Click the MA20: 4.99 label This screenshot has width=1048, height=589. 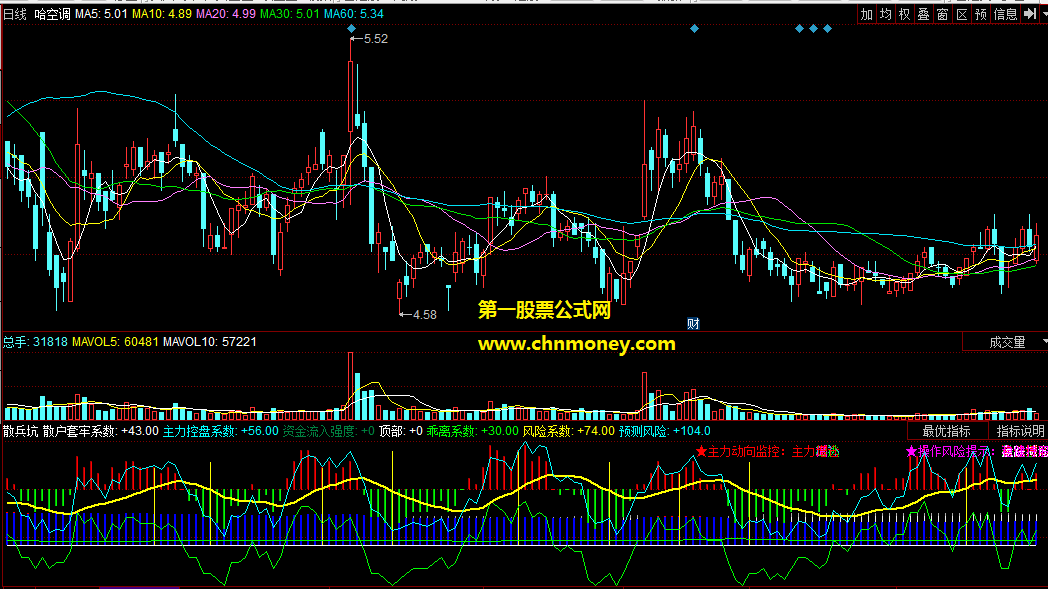(x=226, y=14)
